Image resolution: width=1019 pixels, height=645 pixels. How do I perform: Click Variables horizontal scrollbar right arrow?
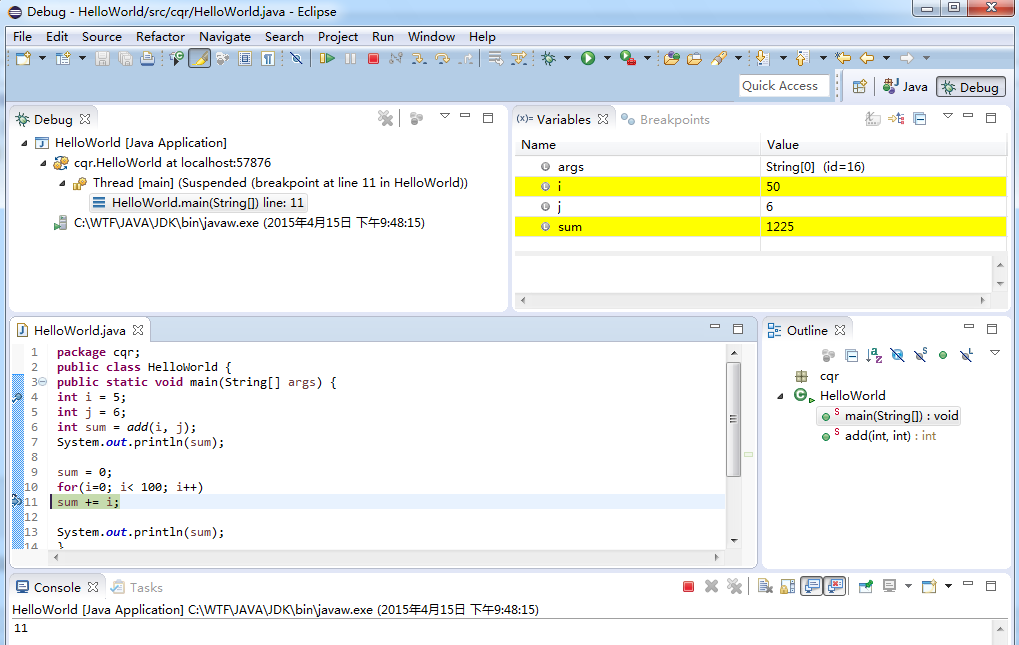(983, 300)
